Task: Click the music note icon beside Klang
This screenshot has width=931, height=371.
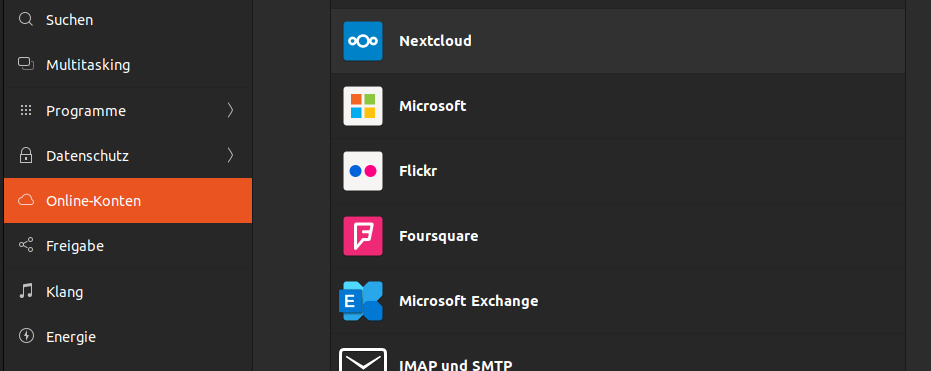Action: pos(26,291)
